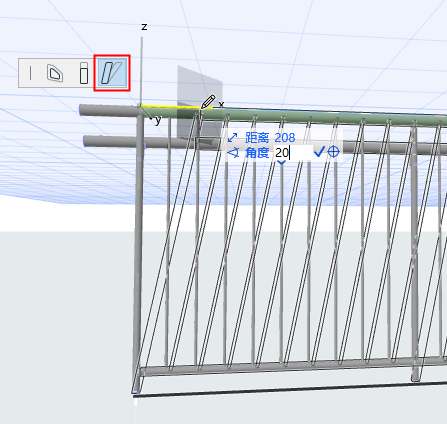Click the 距离 distance label
This screenshot has height=424, width=447.
click(x=257, y=137)
